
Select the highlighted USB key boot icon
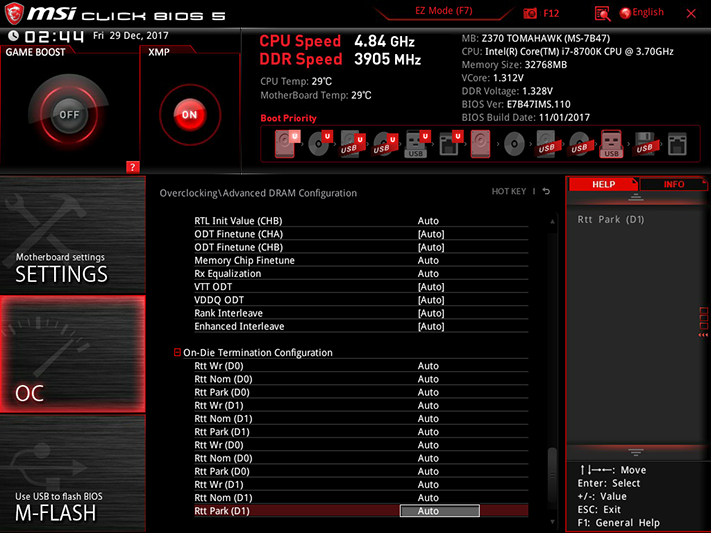point(611,144)
